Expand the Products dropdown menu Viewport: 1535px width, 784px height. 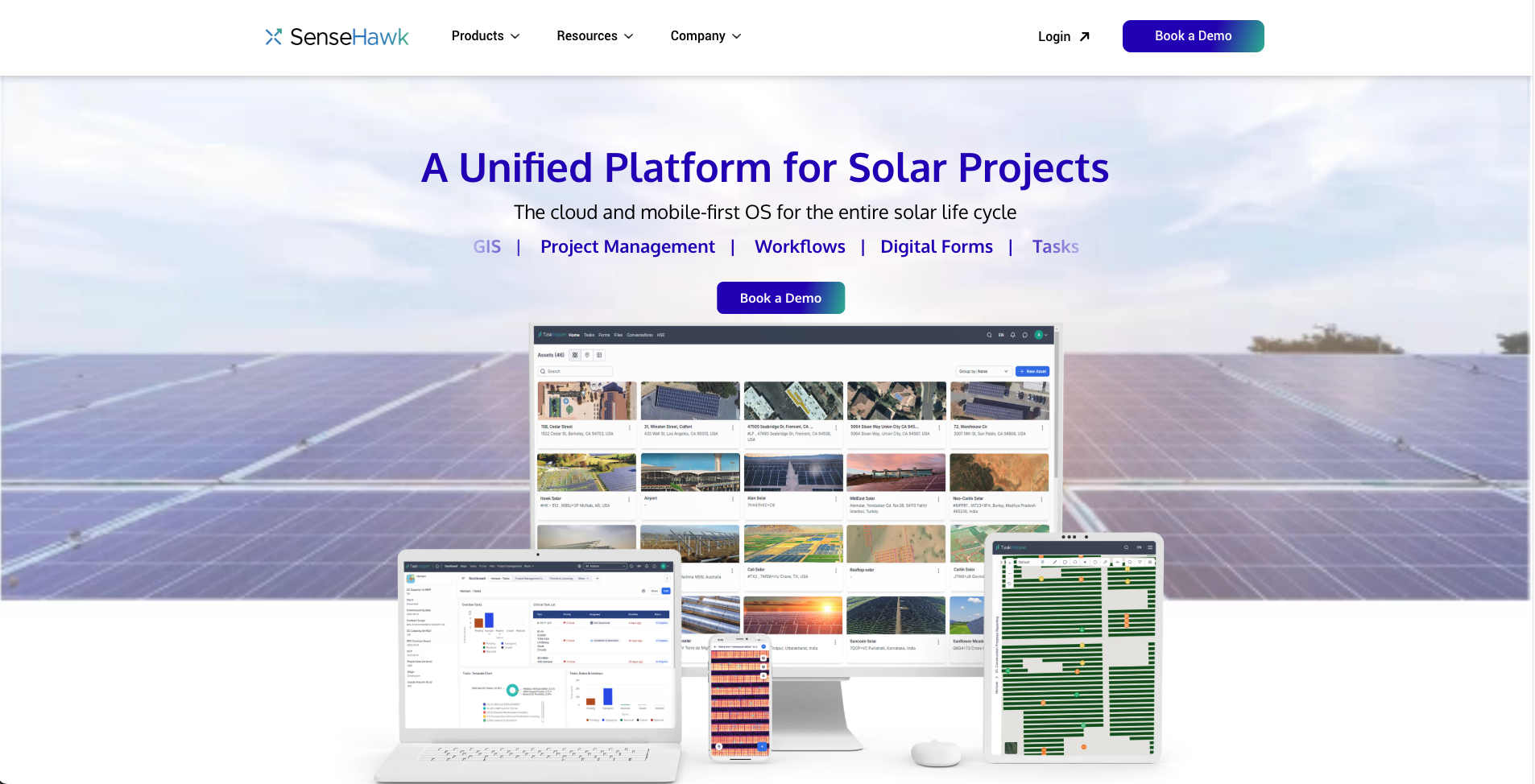[486, 36]
